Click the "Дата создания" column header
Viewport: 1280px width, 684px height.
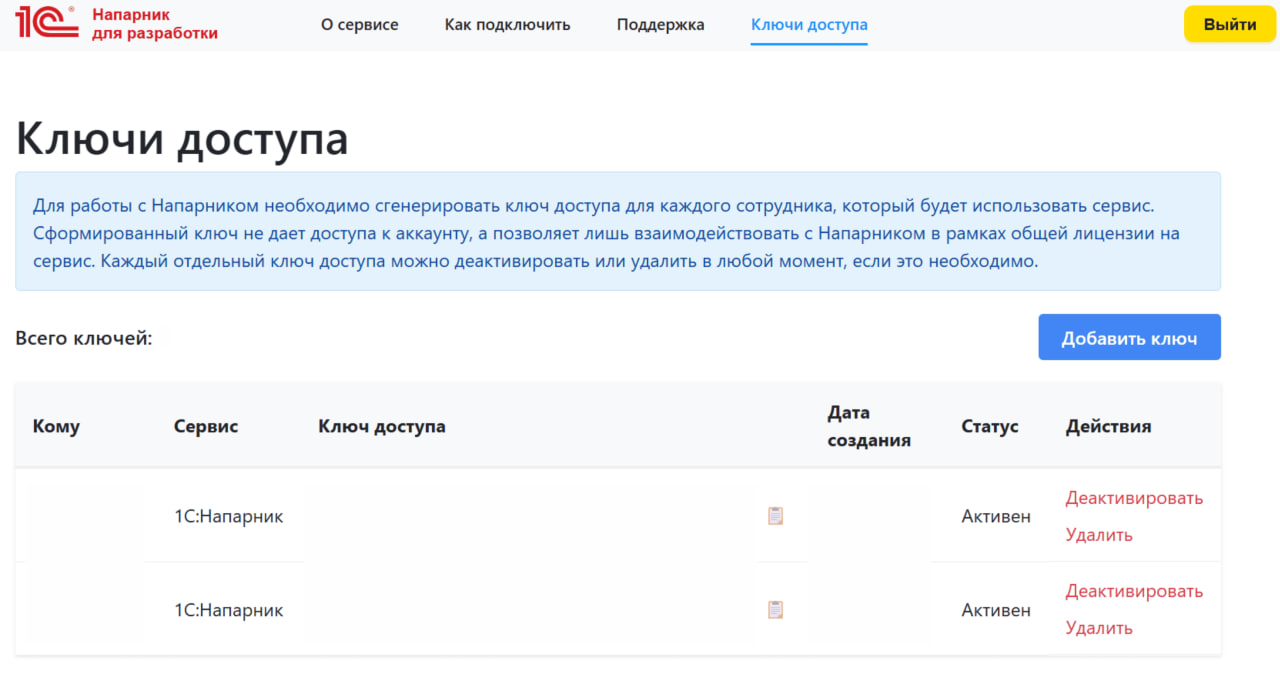tap(868, 426)
